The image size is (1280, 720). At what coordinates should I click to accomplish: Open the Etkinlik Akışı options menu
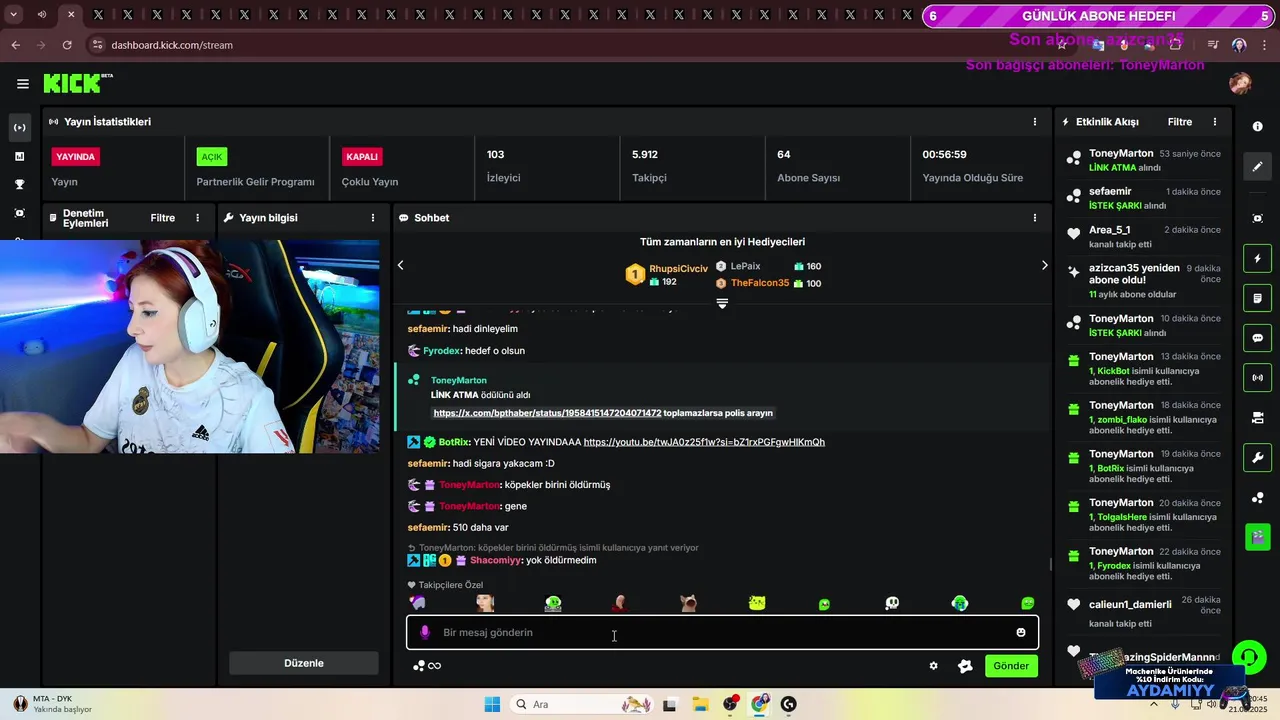(1215, 122)
